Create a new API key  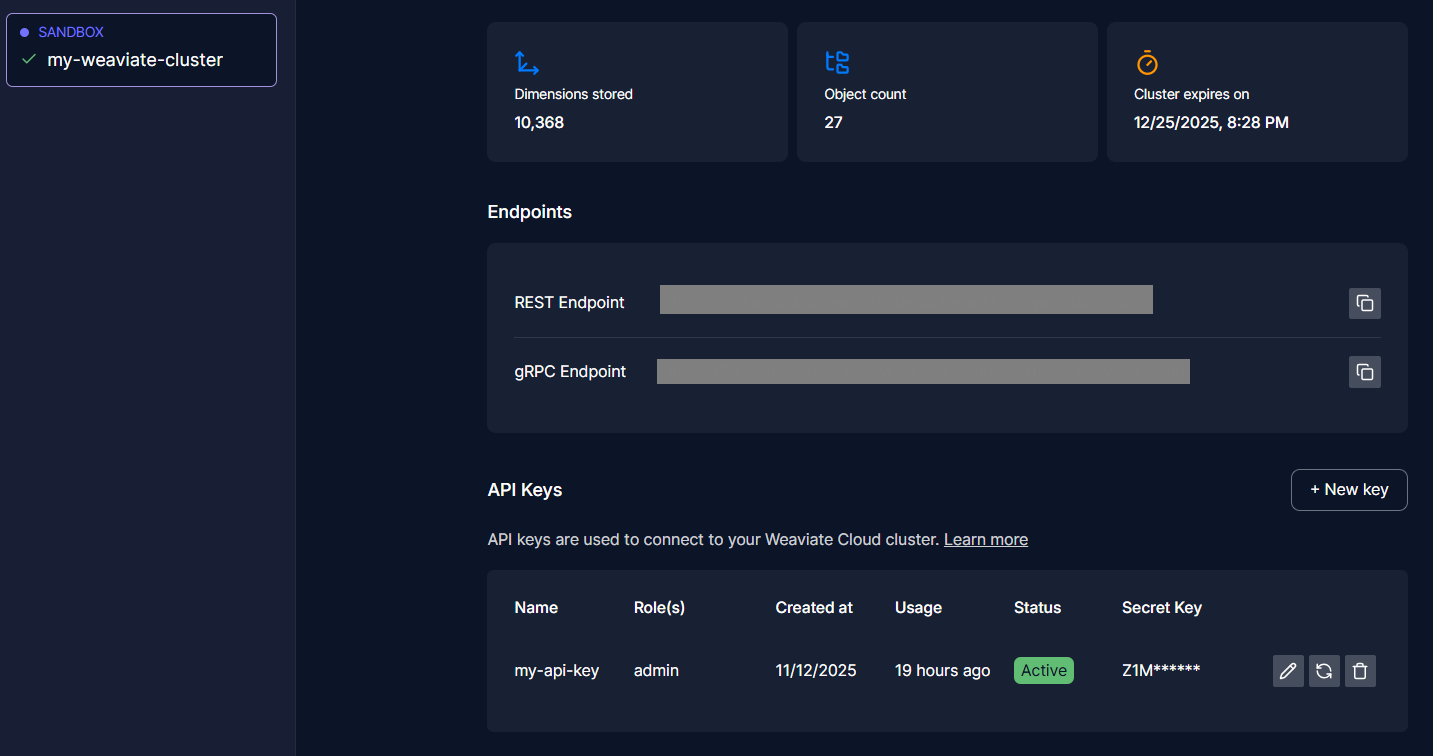1348,490
